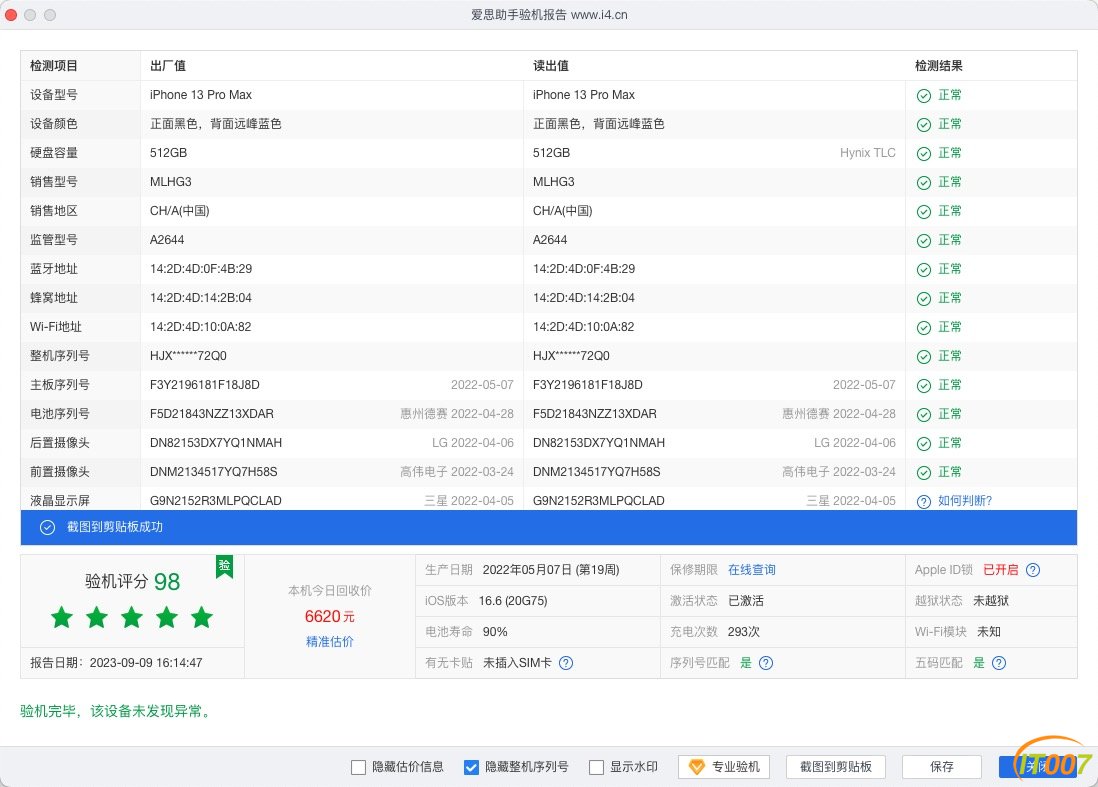Select the factory value MLHG3 cell

coord(171,182)
